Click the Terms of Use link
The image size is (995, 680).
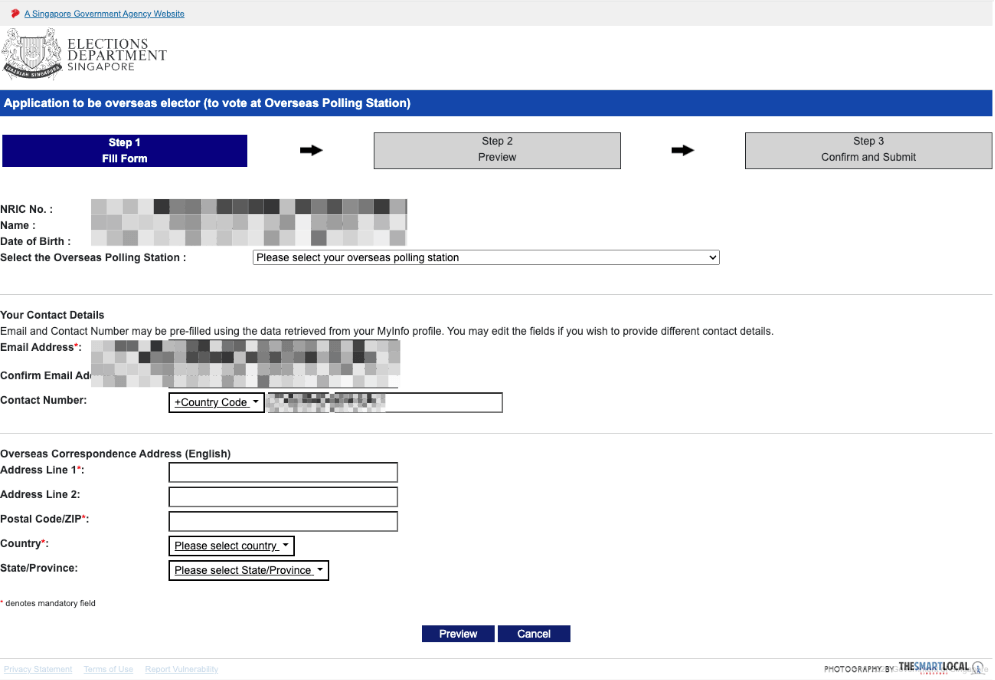tap(108, 669)
